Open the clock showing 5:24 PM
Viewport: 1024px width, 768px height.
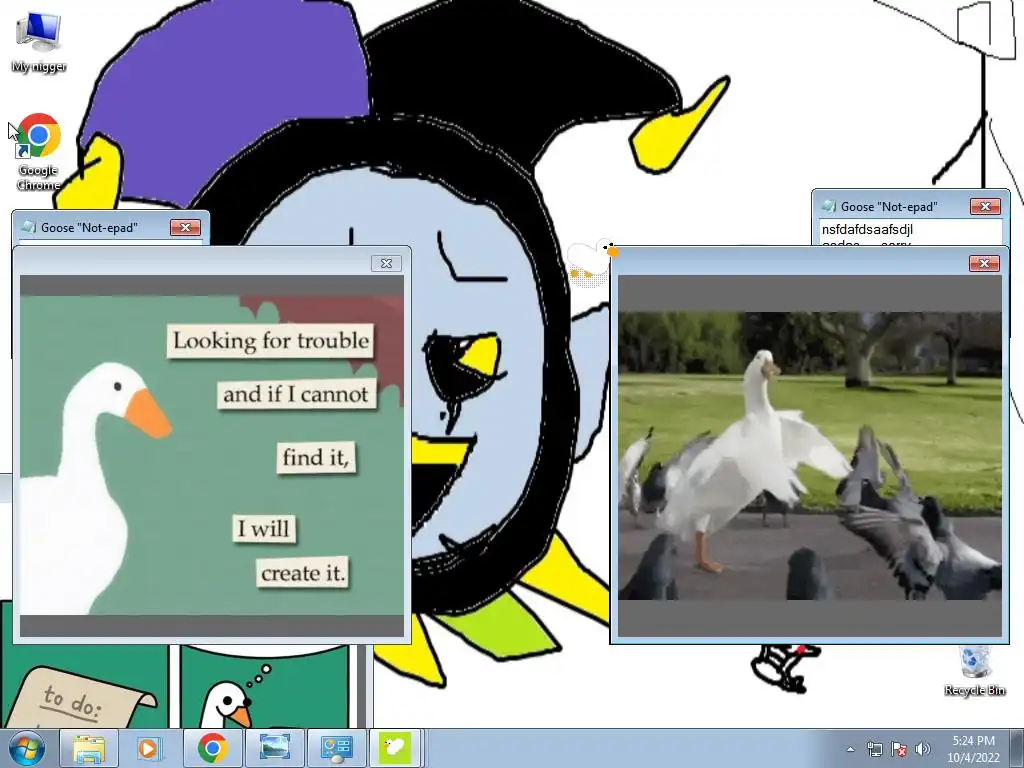(973, 749)
